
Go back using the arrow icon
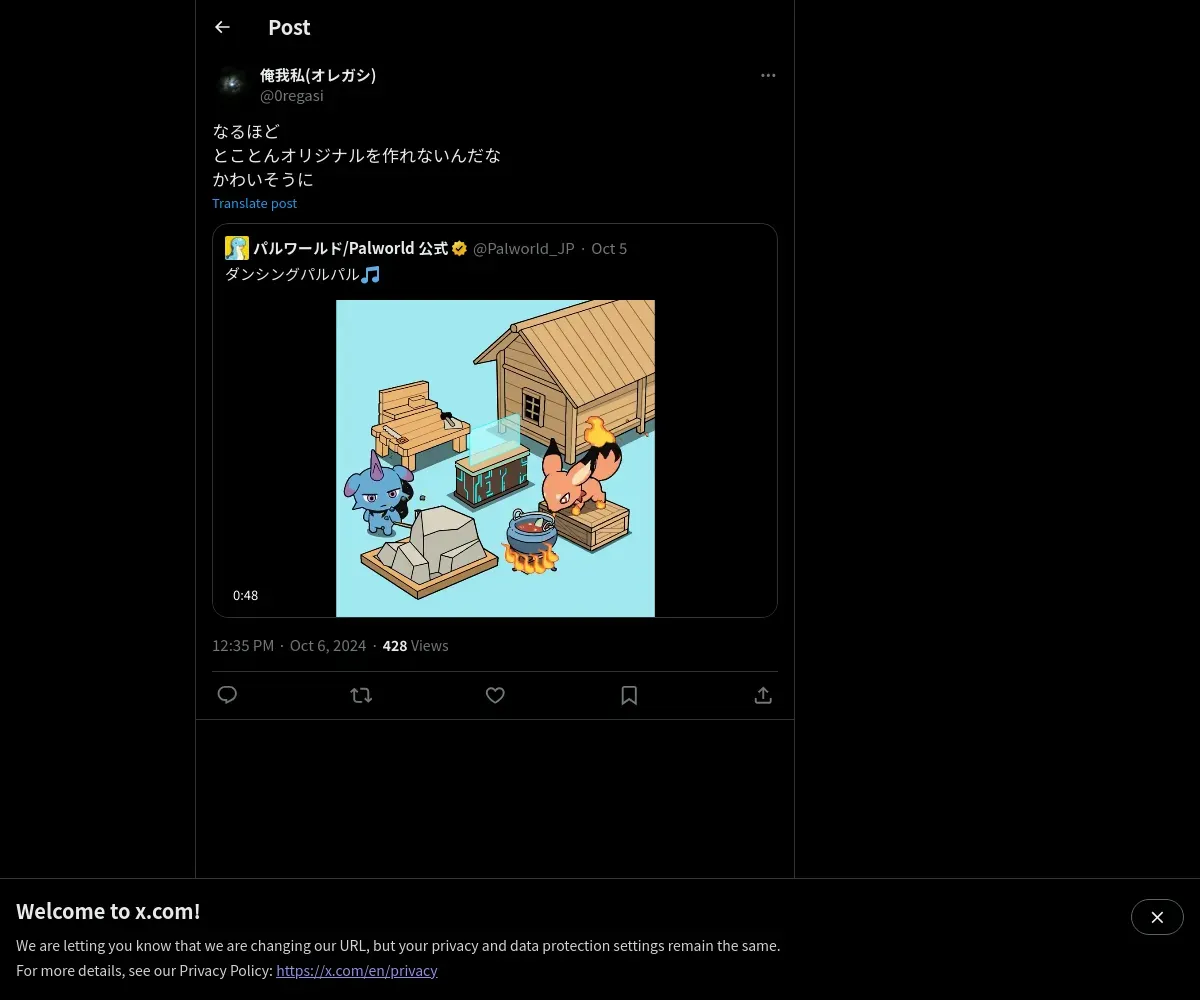point(222,27)
